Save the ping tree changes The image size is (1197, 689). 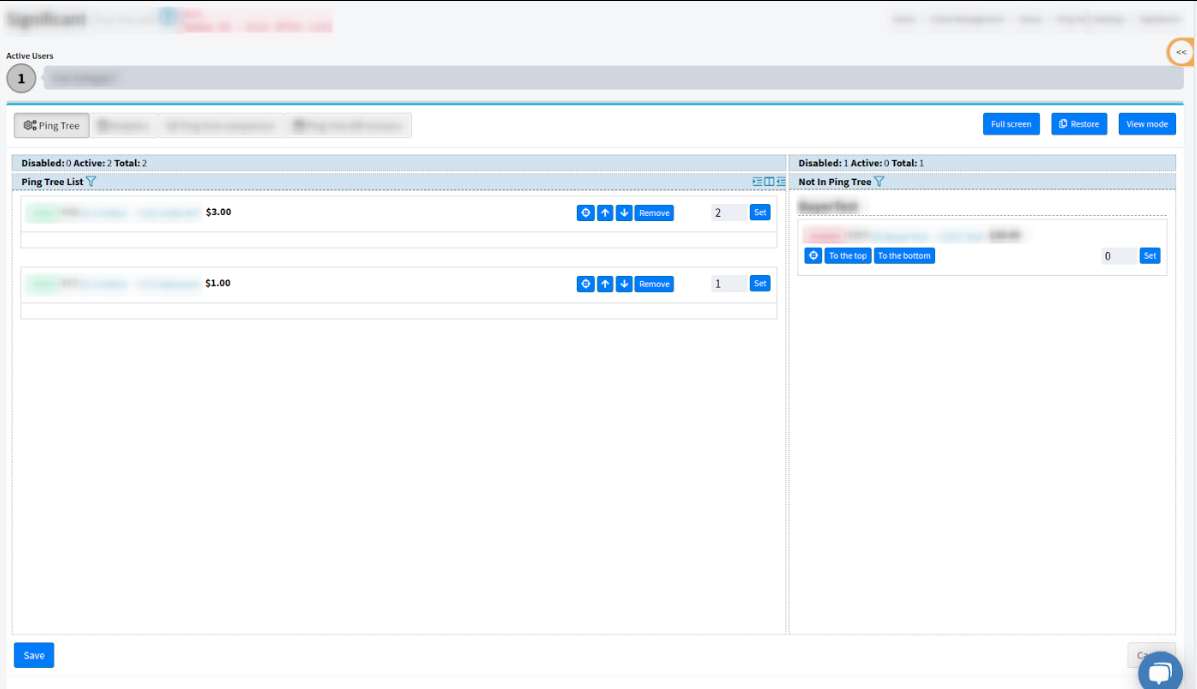click(34, 655)
